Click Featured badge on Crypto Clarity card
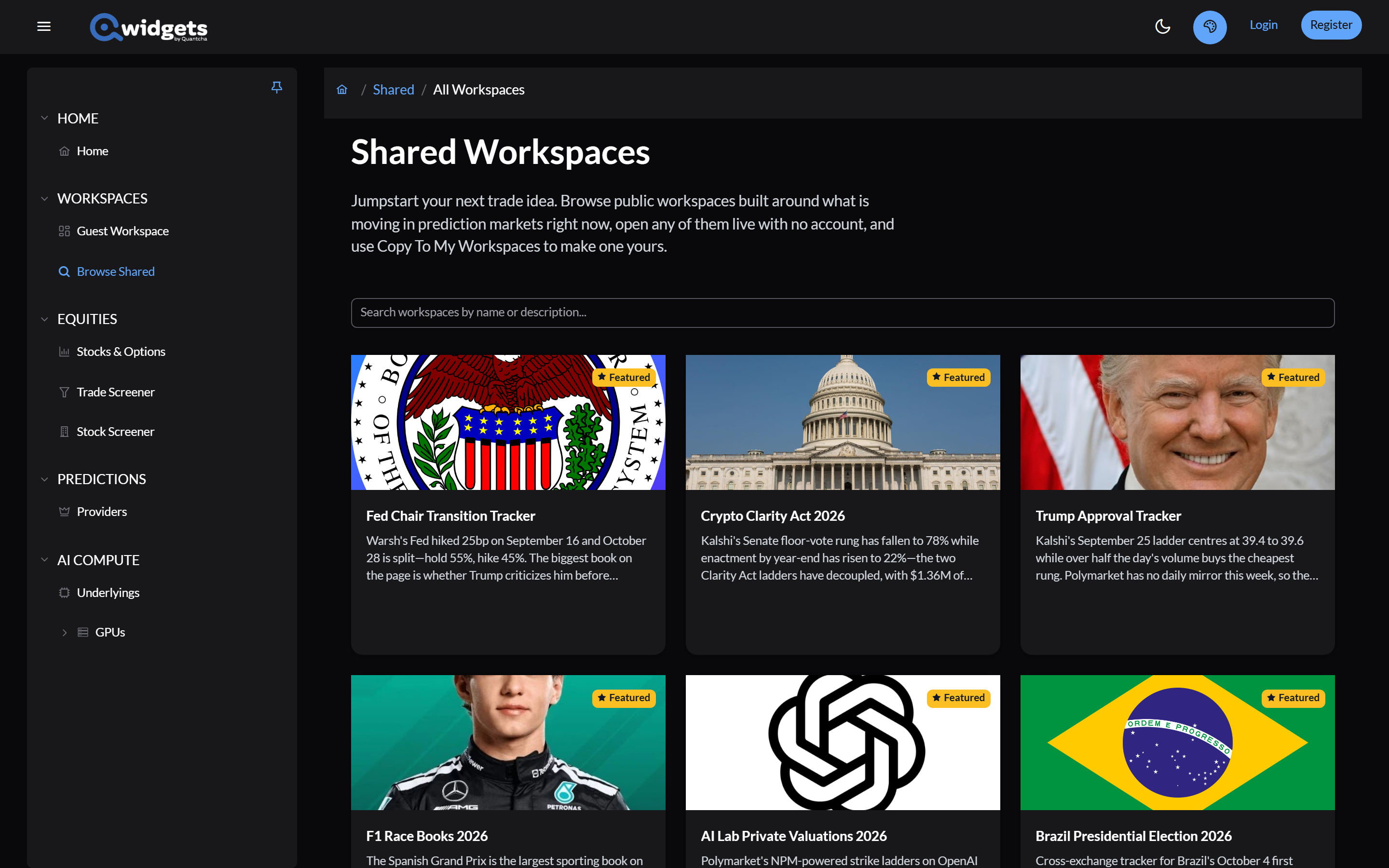Screen dimensions: 1389x868 click(958, 377)
